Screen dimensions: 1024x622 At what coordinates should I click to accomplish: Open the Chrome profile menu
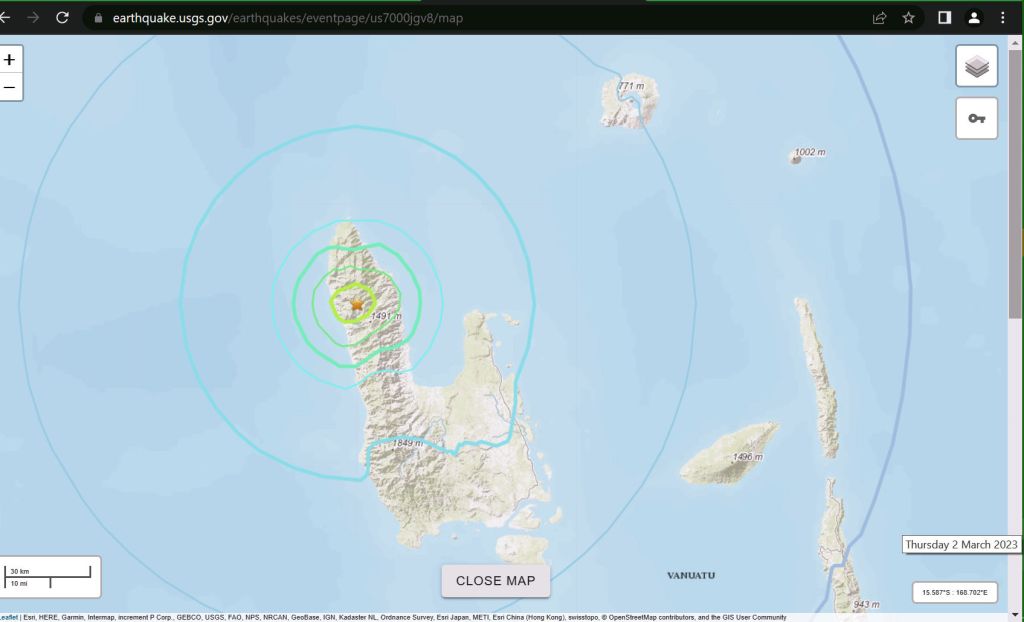(x=973, y=18)
